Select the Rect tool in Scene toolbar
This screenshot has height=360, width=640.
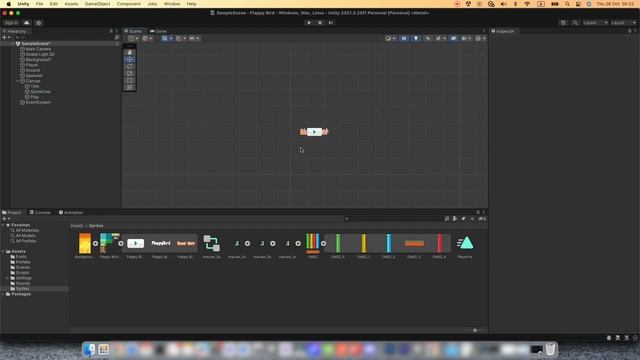(x=130, y=80)
